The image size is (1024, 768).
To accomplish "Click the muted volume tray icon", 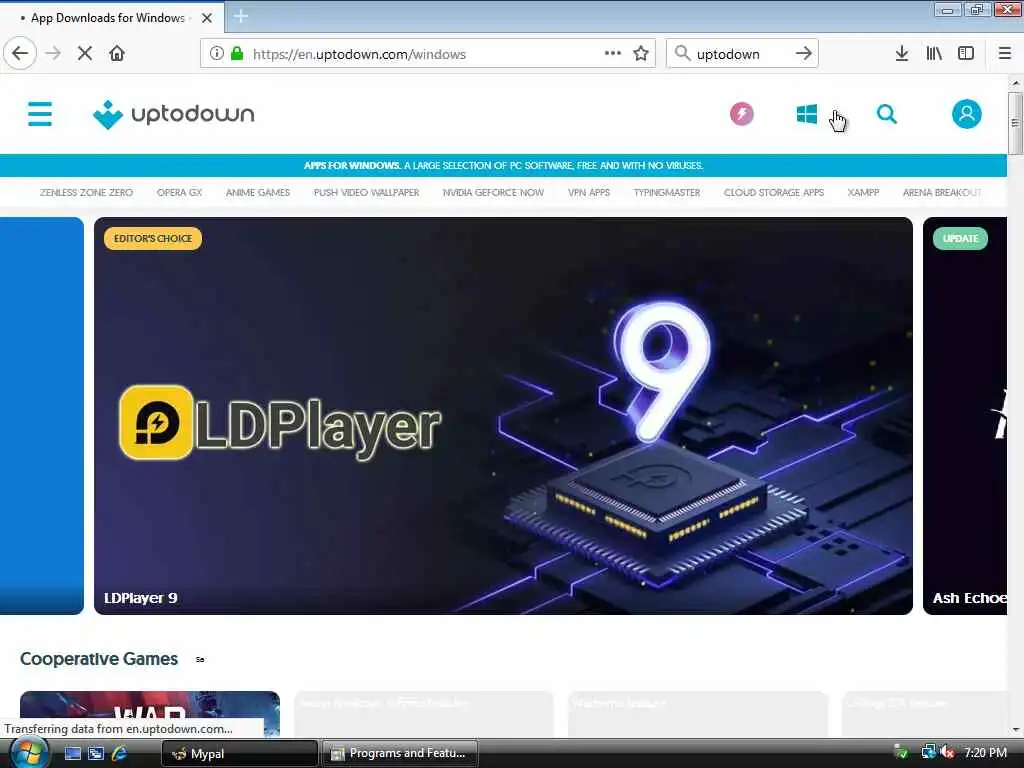I will coord(947,753).
